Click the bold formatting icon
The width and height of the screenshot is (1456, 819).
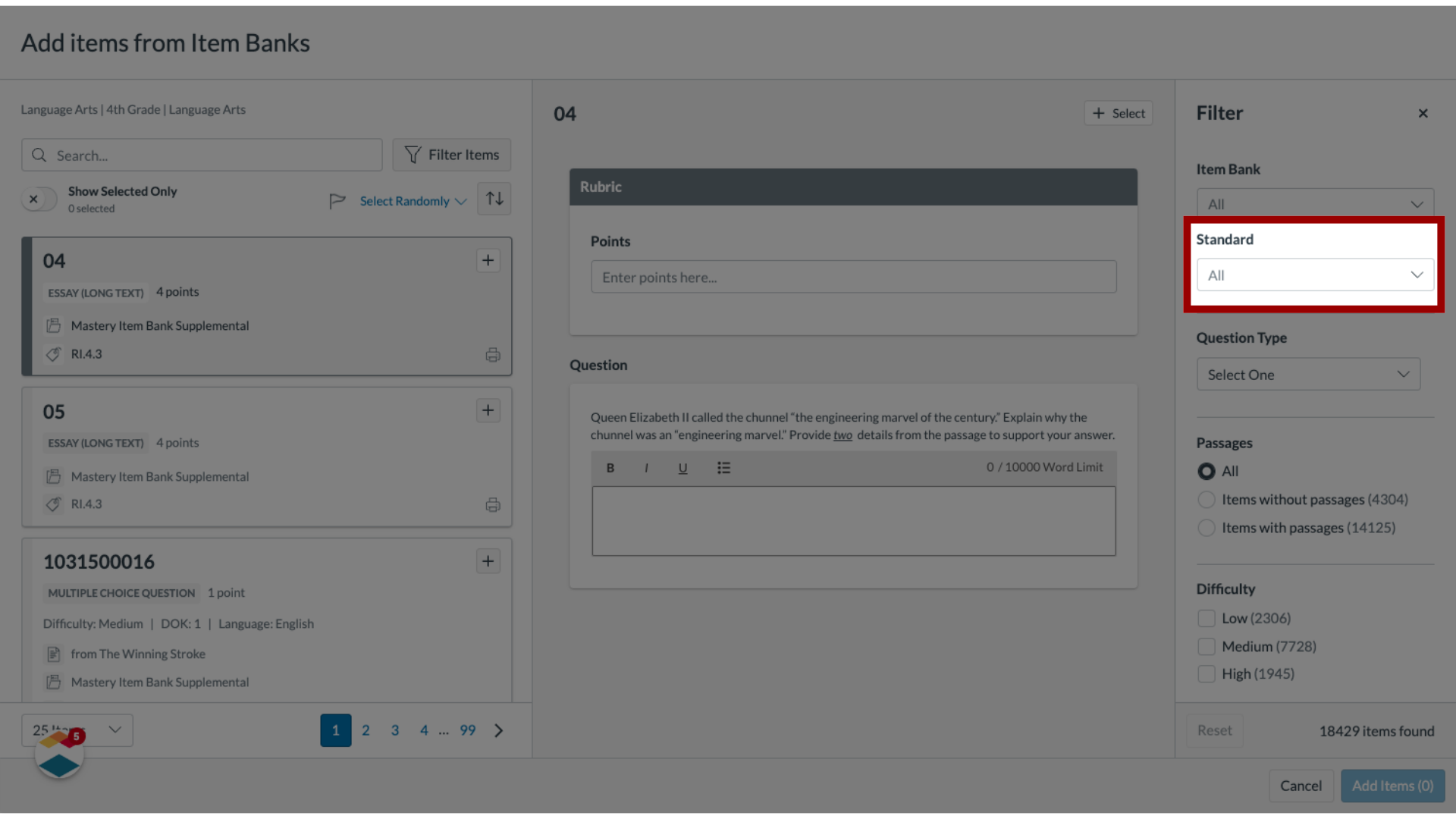click(x=611, y=468)
